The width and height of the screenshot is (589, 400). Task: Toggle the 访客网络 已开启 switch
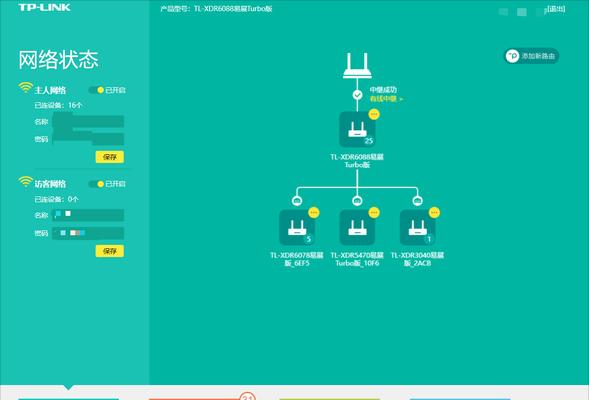pyautogui.click(x=96, y=184)
